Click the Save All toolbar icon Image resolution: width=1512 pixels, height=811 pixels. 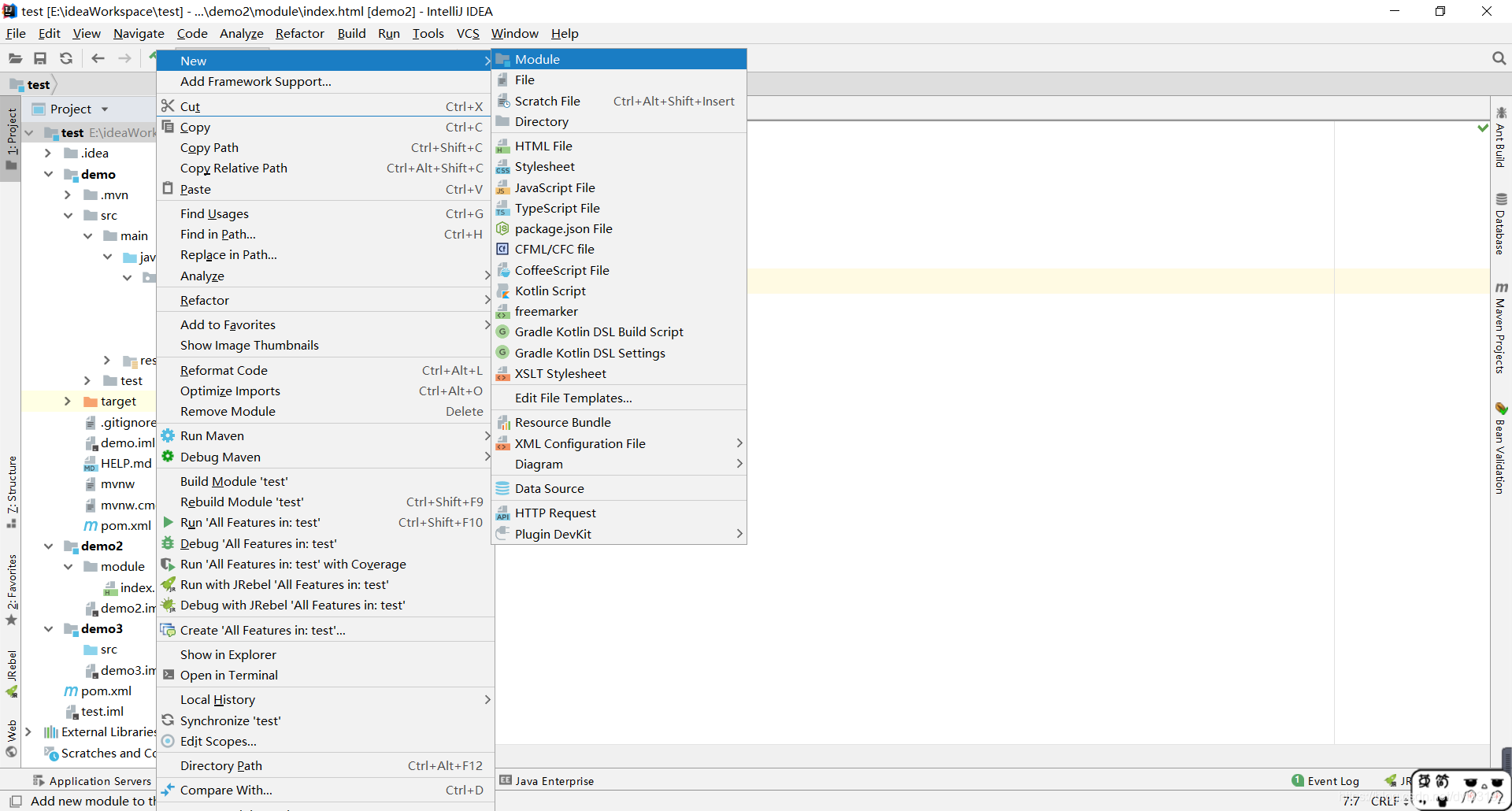pyautogui.click(x=40, y=58)
